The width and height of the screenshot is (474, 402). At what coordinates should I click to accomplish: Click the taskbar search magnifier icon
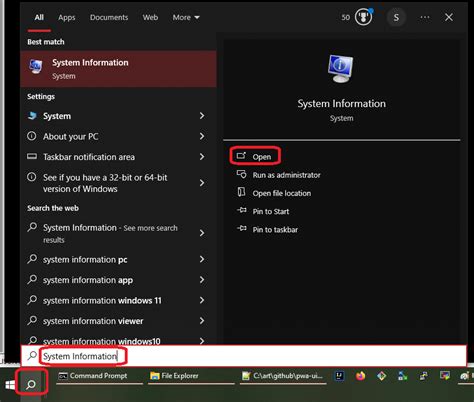pos(31,385)
